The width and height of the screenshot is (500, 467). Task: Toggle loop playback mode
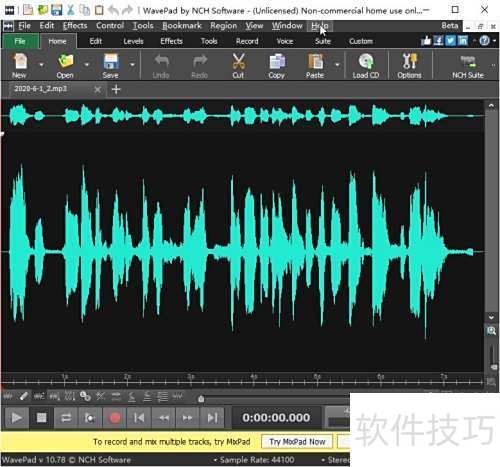click(66, 417)
